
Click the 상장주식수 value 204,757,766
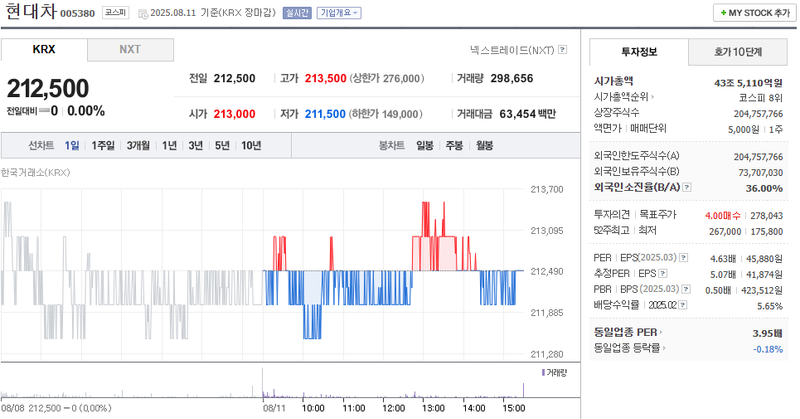click(x=758, y=113)
